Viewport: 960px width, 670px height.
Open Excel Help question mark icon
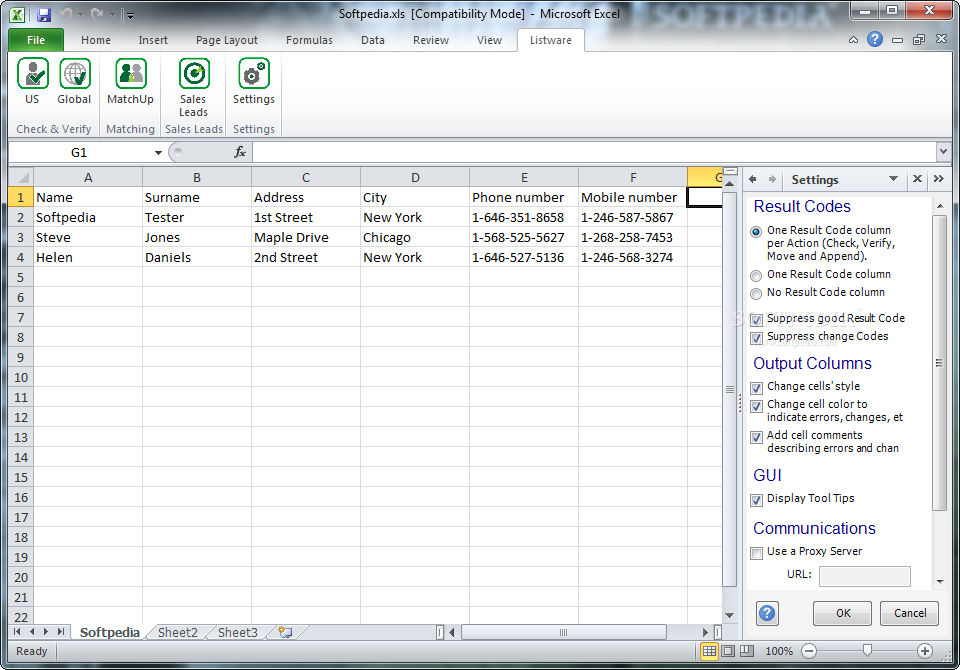pos(875,40)
